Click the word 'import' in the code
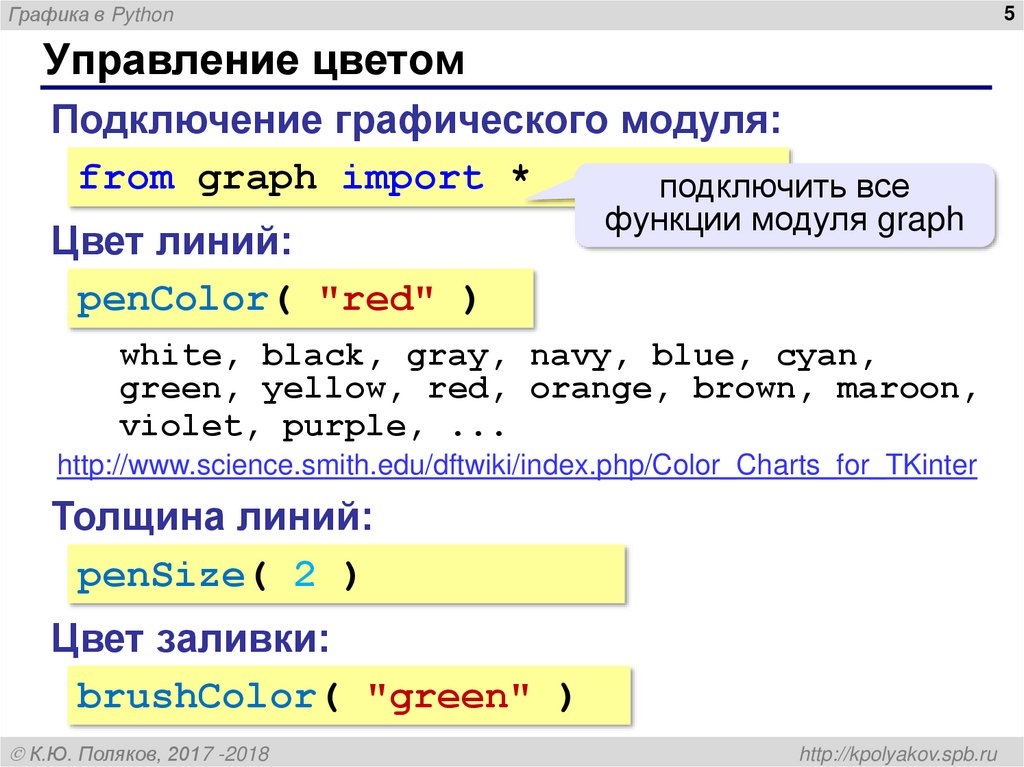This screenshot has height=767, width=1024. click(412, 177)
